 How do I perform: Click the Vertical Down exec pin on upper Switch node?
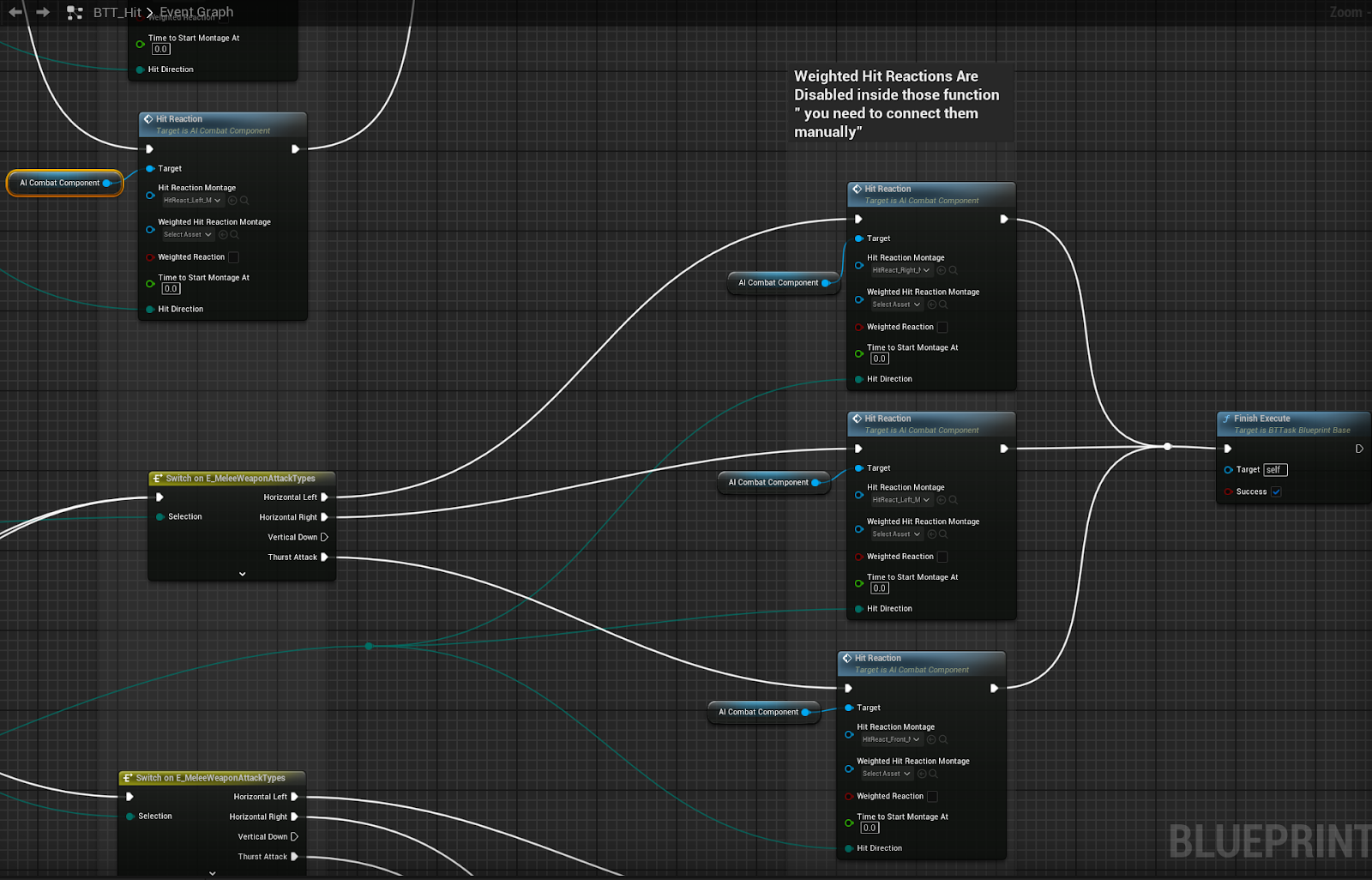pos(324,537)
